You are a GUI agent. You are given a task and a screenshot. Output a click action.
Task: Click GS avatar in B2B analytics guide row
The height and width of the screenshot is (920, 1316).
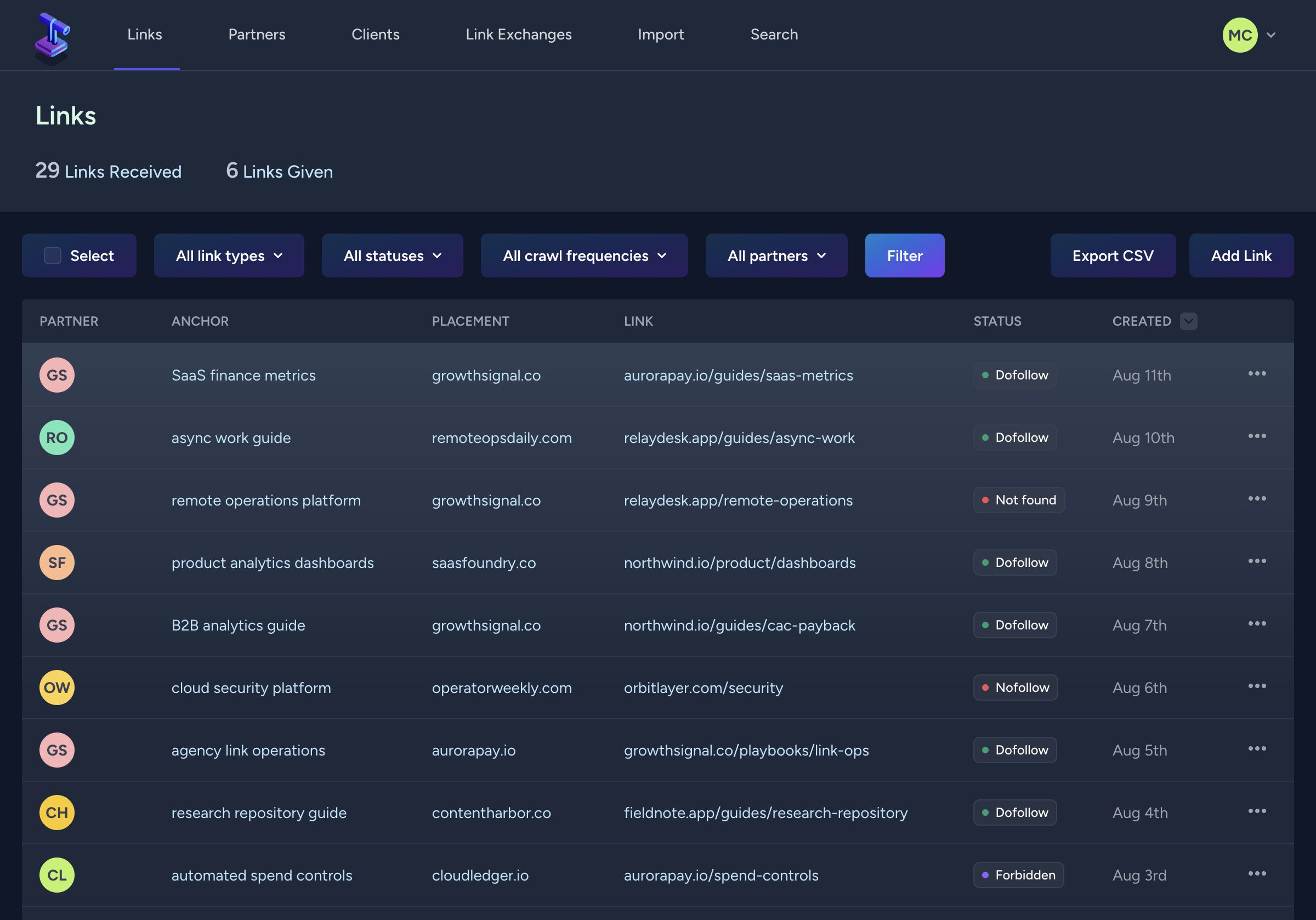tap(56, 625)
